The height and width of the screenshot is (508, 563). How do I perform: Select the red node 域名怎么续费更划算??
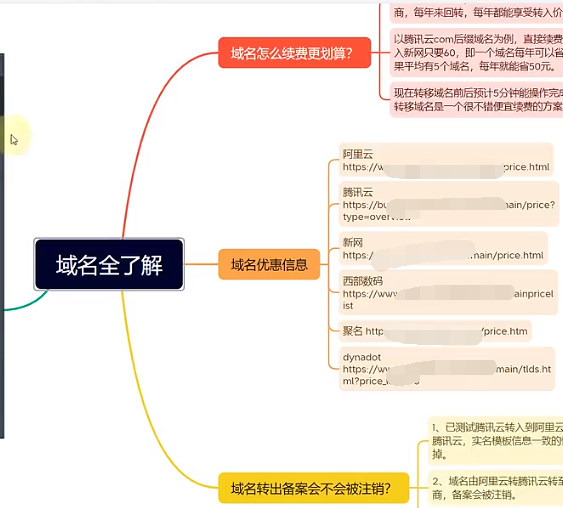pyautogui.click(x=294, y=52)
